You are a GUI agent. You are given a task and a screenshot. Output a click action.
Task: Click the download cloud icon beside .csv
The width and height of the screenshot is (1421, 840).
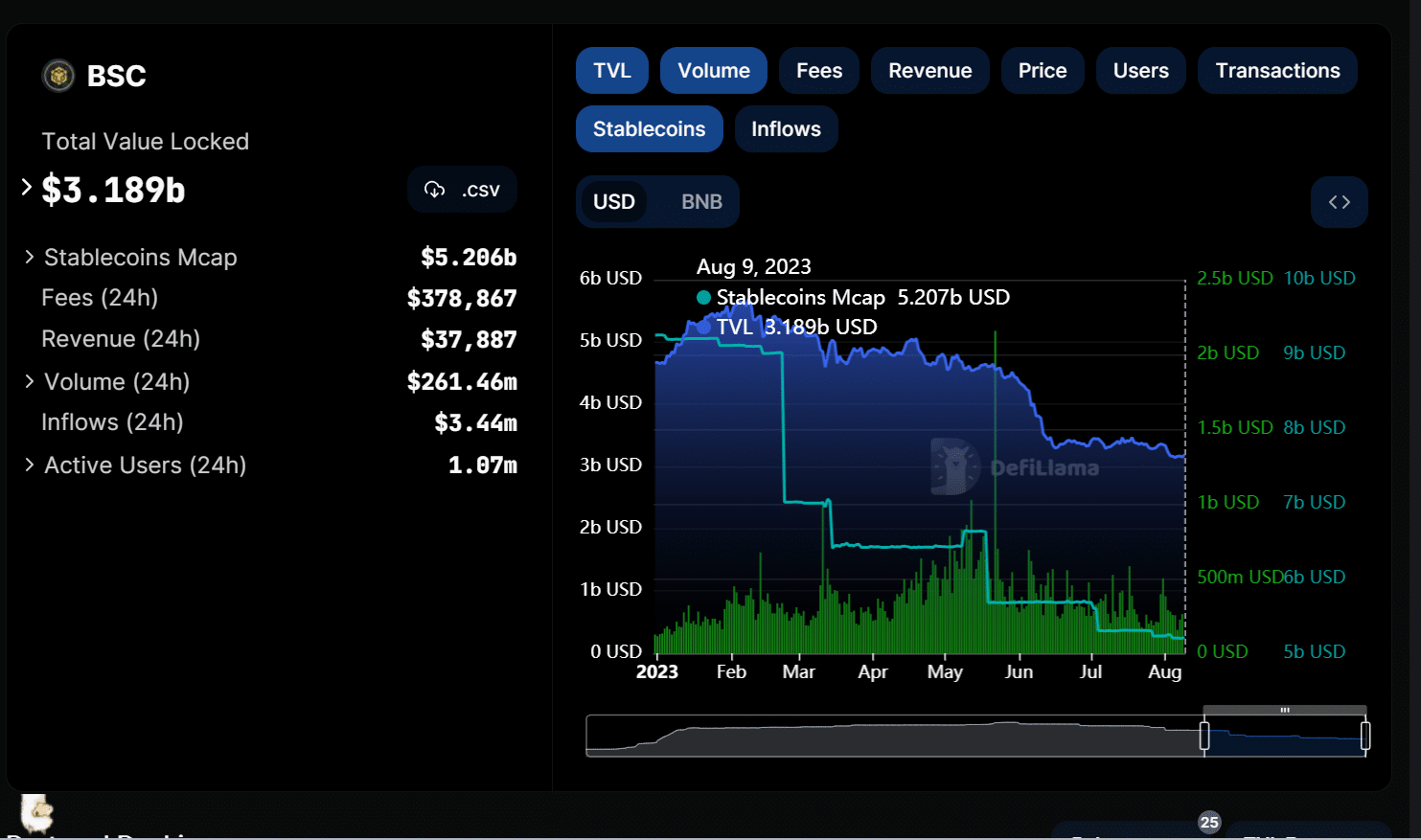[x=435, y=190]
